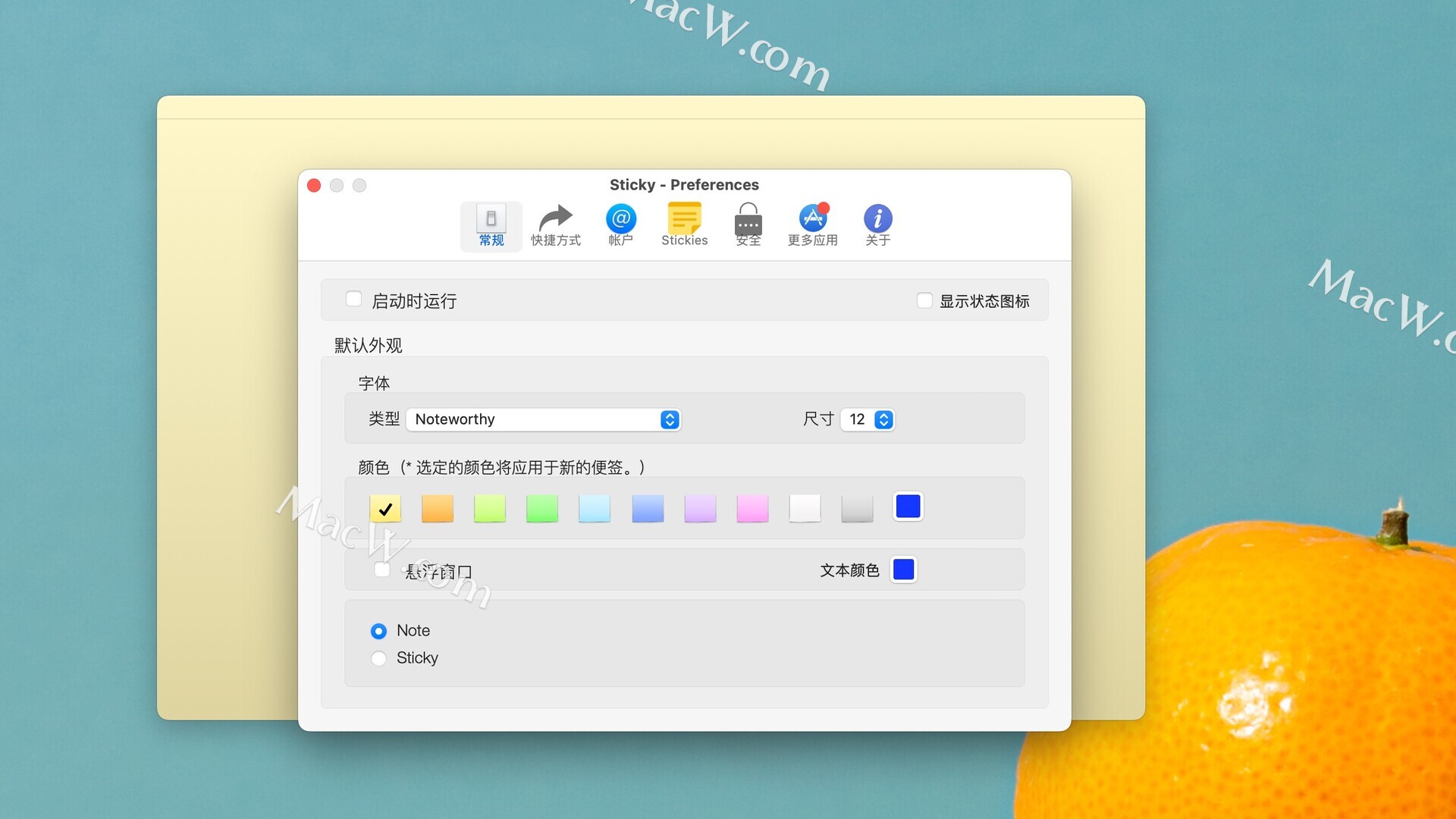Select the lime green note color swatch

point(490,508)
